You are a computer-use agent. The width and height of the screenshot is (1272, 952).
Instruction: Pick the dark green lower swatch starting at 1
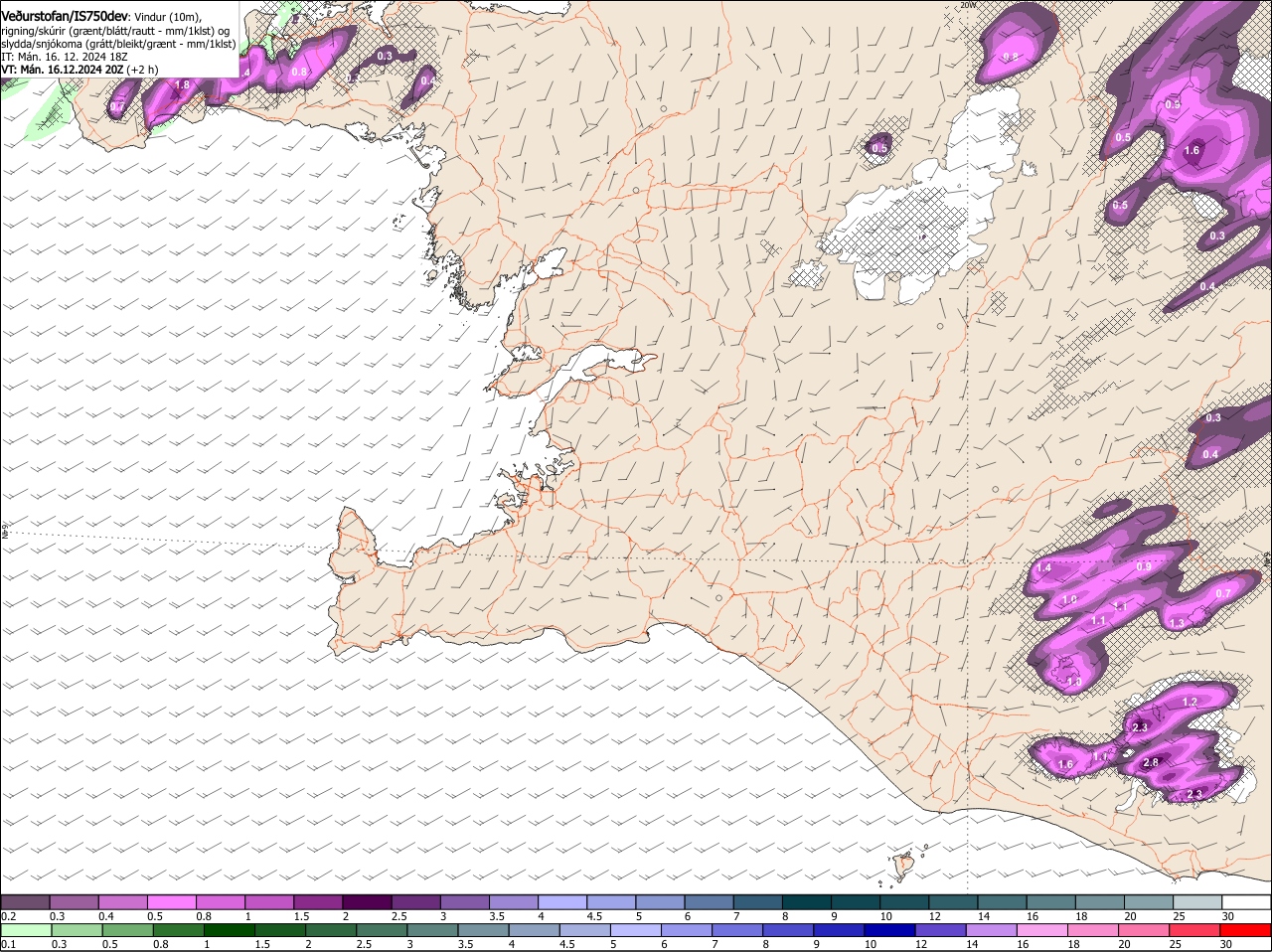[x=230, y=930]
